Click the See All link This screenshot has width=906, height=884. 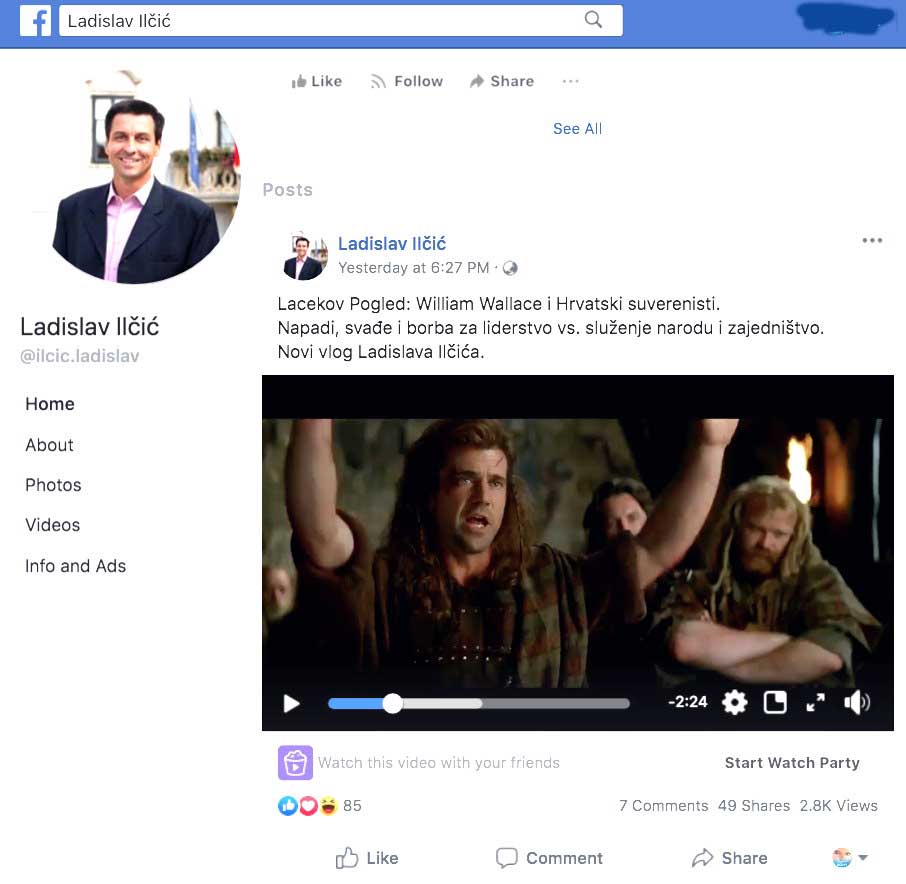[577, 129]
